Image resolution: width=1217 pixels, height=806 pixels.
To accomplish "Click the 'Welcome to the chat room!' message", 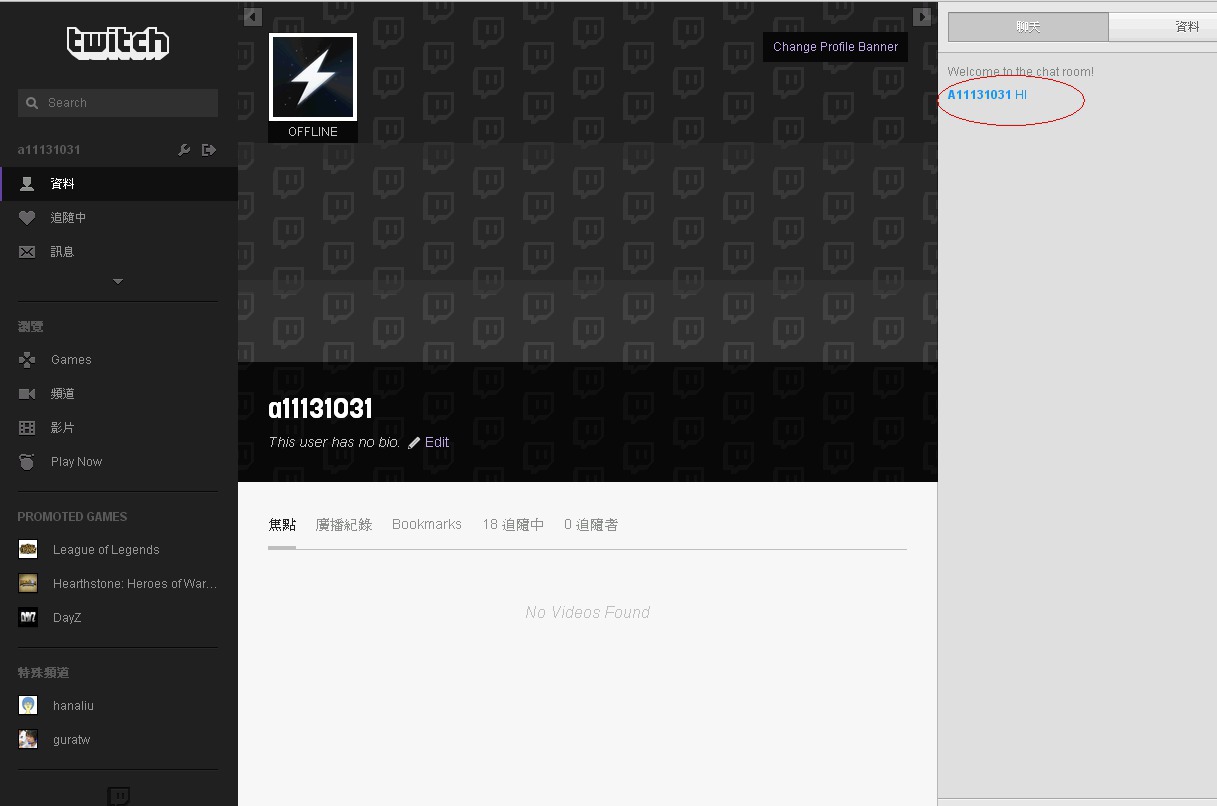I will tap(1020, 72).
